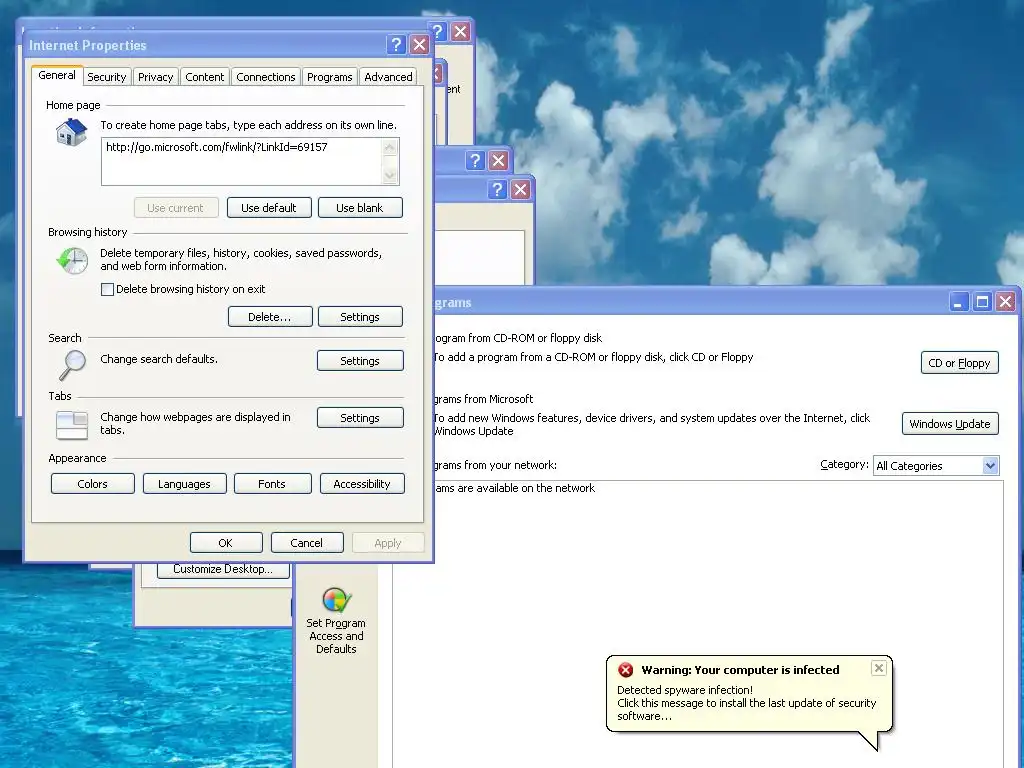Viewport: 1024px width, 768px height.
Task: Close the Add or Remove Programs window
Action: pos(1006,302)
